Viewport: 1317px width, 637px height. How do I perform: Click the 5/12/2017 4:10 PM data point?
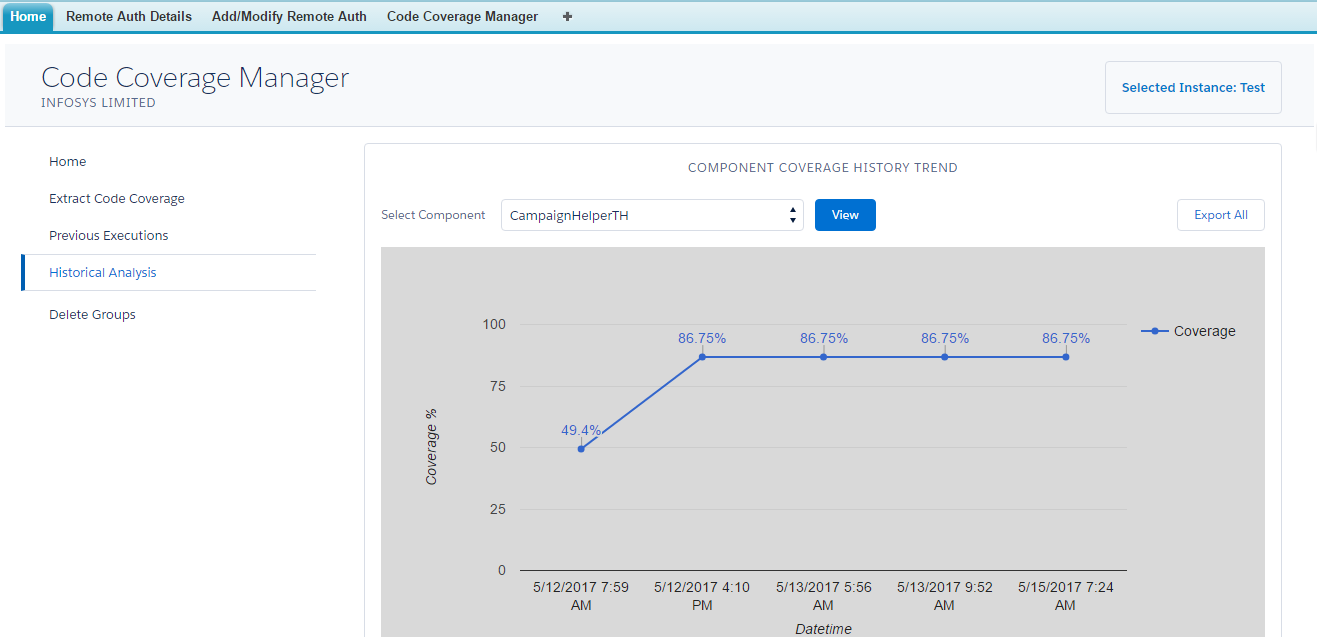pyautogui.click(x=702, y=357)
